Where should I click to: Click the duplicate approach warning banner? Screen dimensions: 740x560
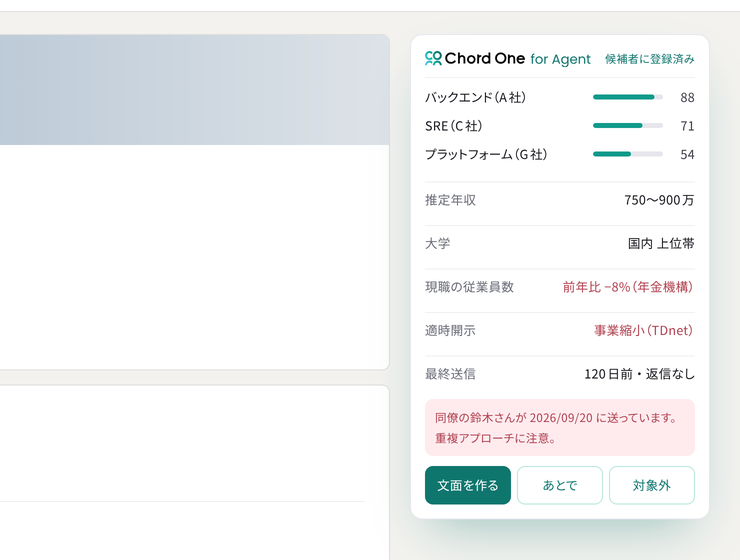[x=560, y=427]
